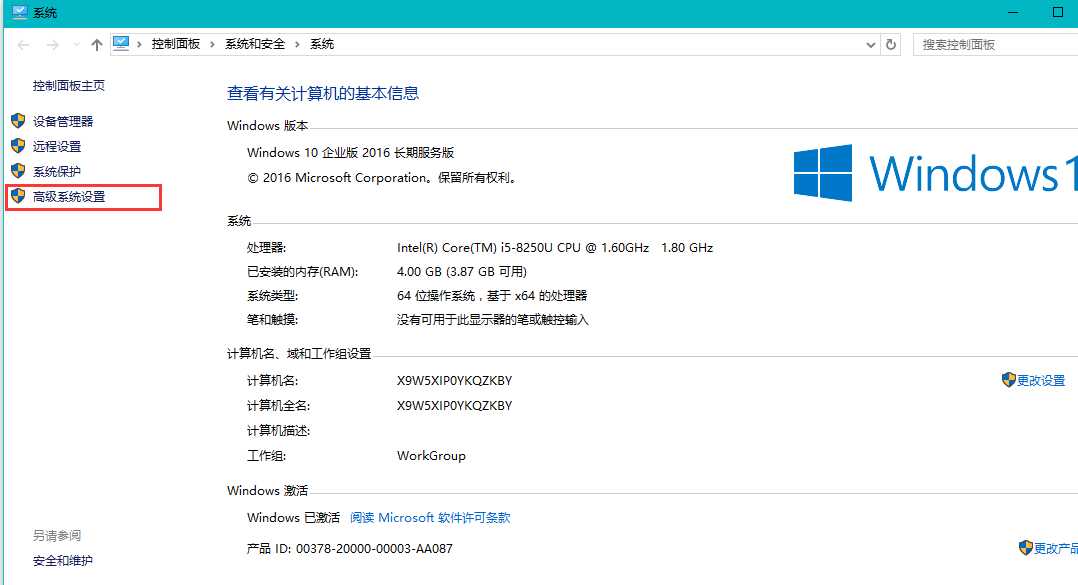This screenshot has width=1078, height=585.
Task: Click the Windows 已激活 status text
Action: (x=294, y=518)
